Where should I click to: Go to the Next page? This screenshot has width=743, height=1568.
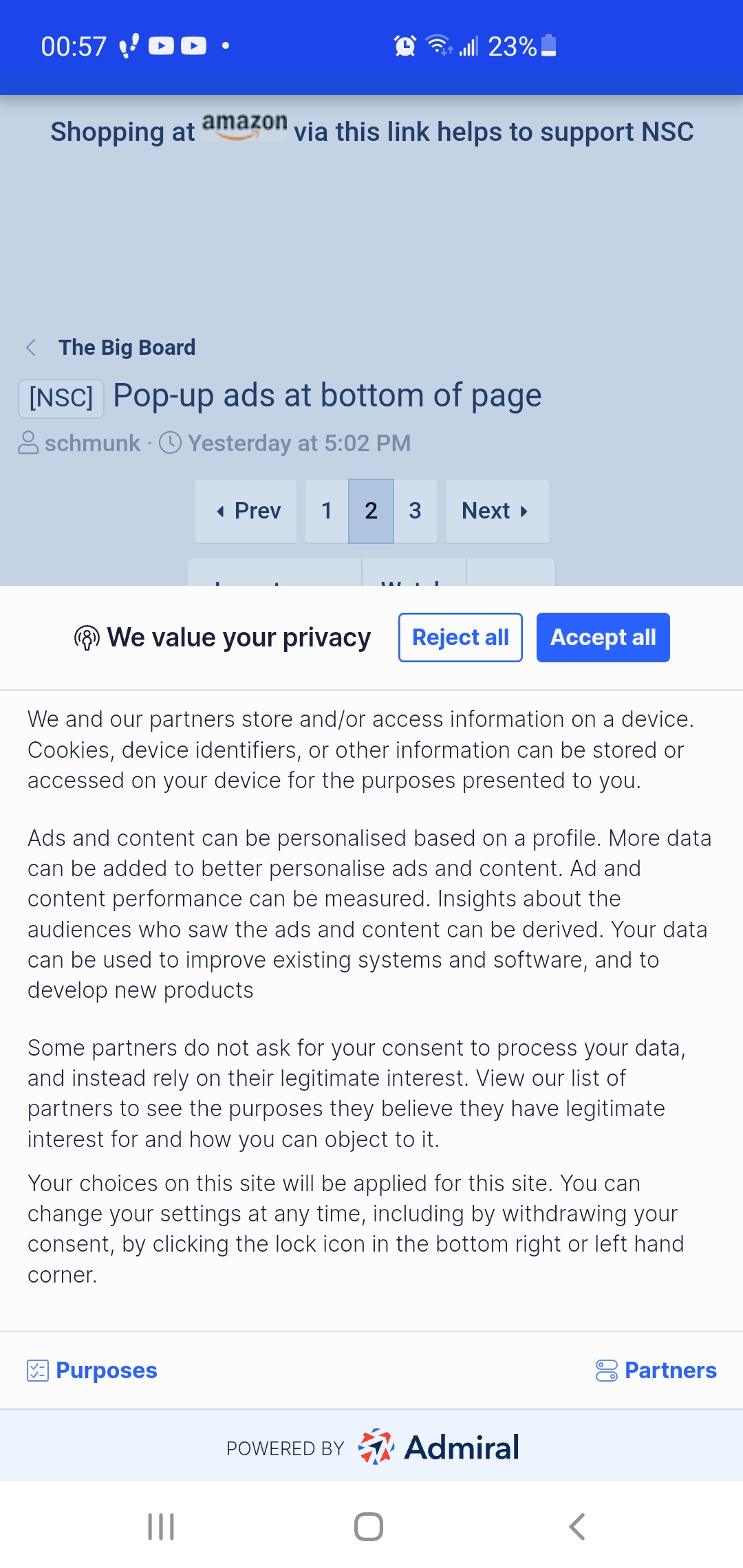497,511
